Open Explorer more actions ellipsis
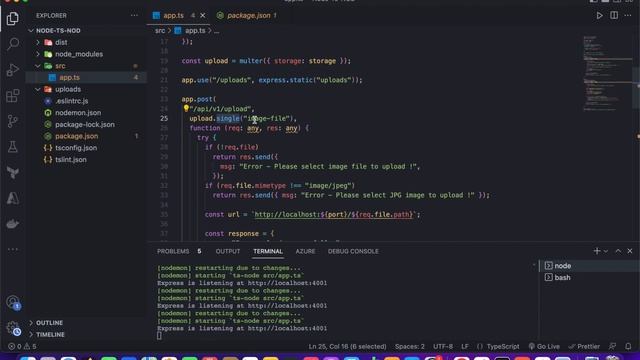 (134, 16)
